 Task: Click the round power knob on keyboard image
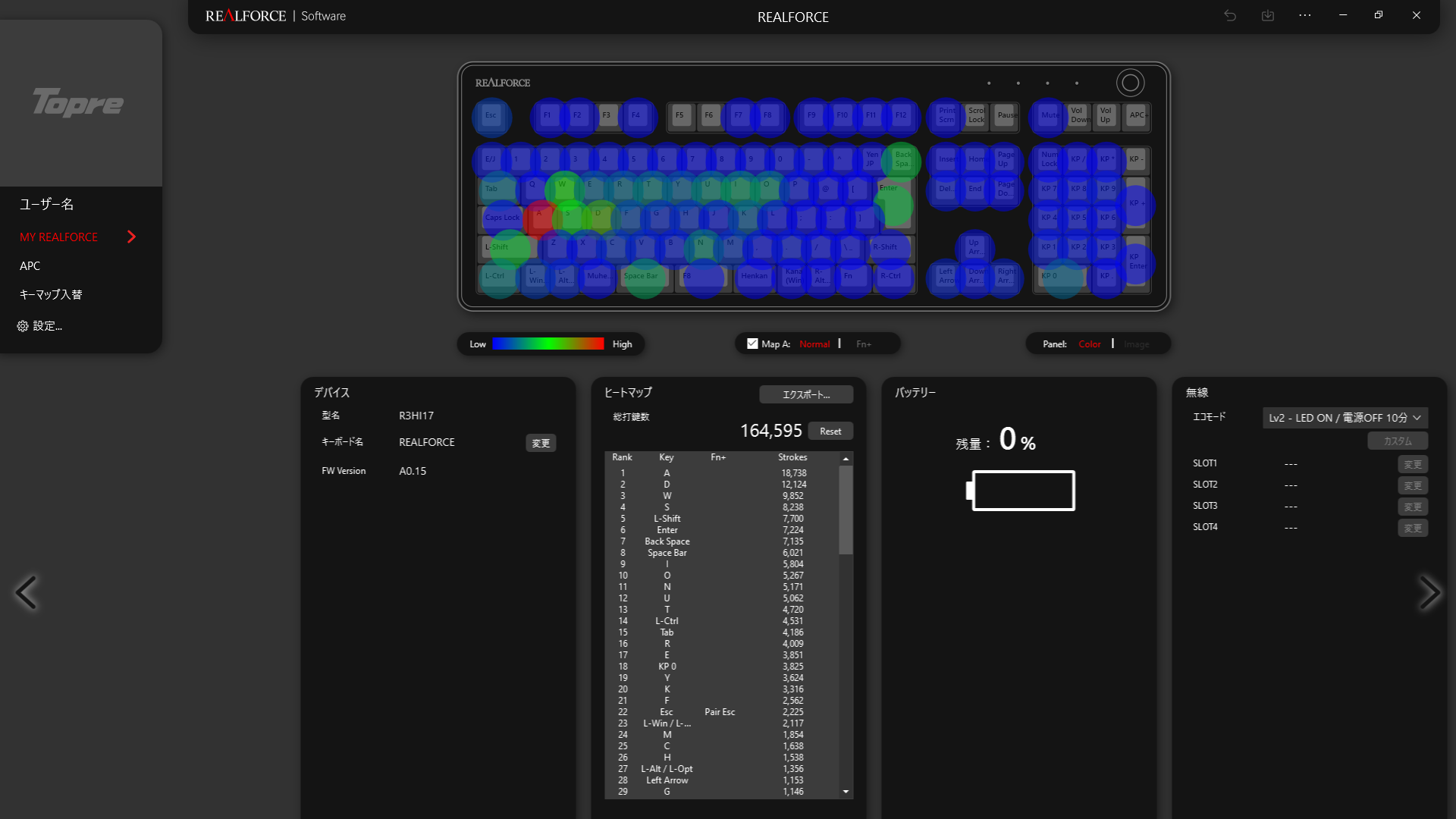tap(1130, 83)
